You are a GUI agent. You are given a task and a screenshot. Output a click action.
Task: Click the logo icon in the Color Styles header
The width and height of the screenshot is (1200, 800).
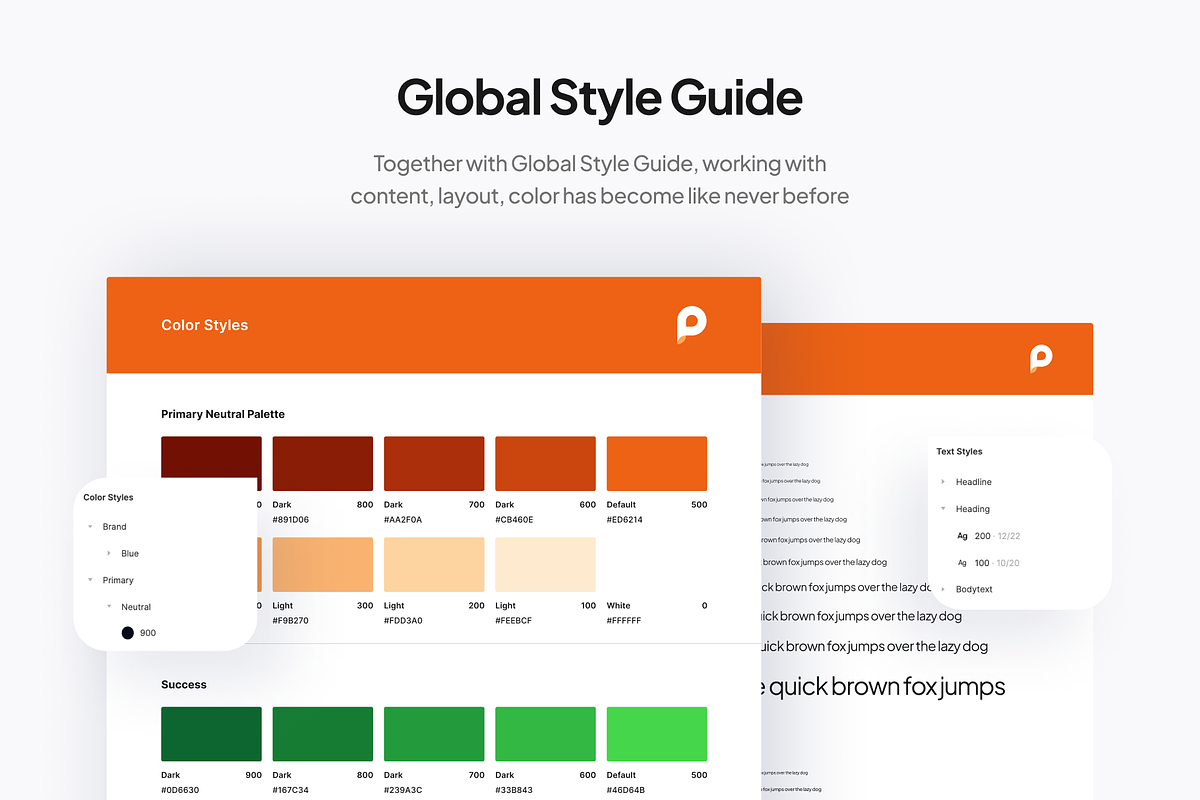(691, 325)
